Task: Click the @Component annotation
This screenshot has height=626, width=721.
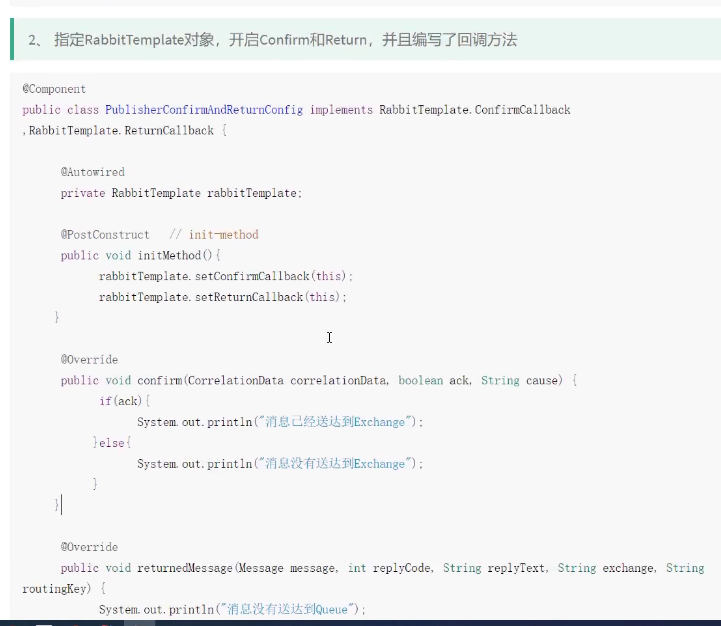Action: [54, 89]
